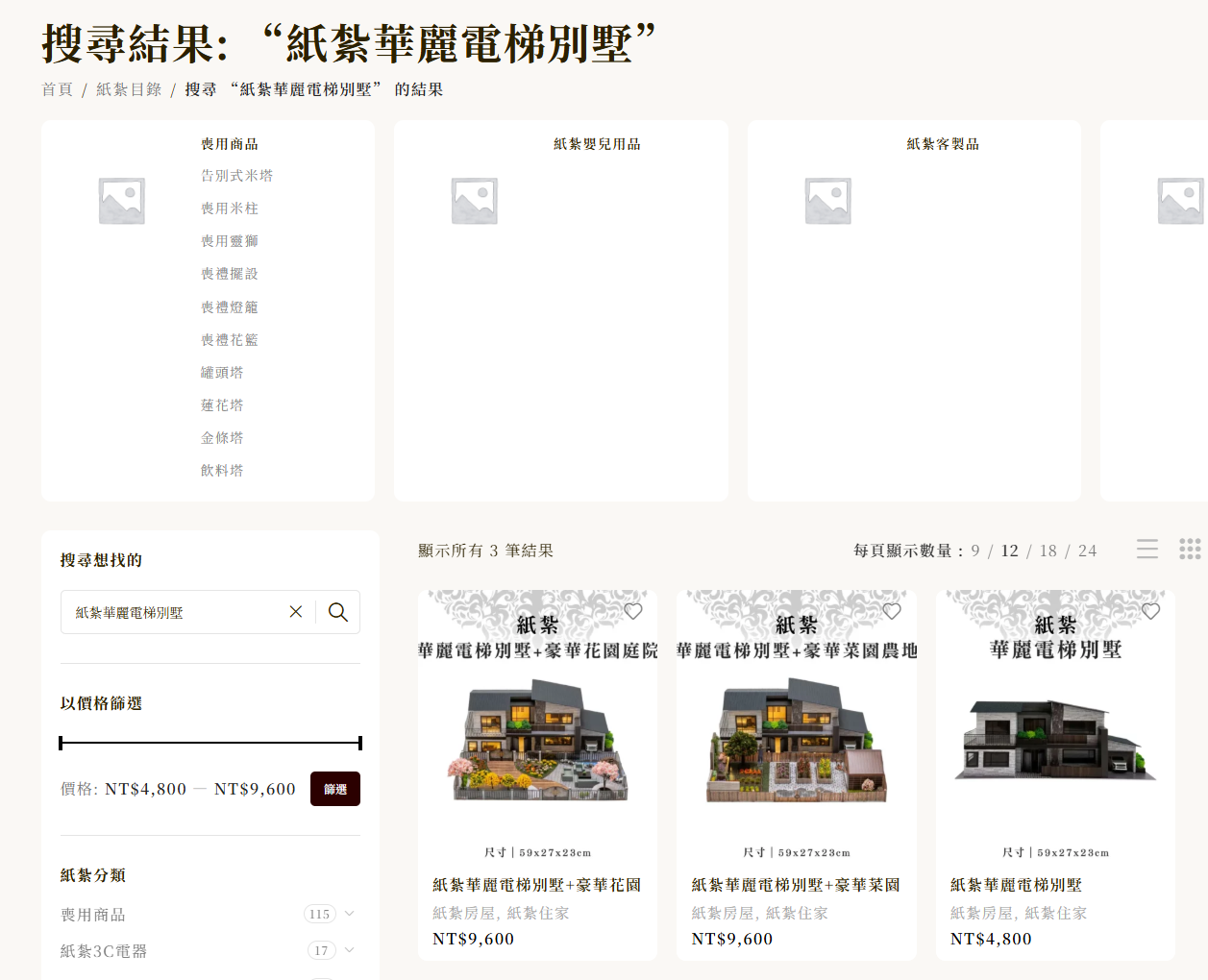
Task: Open 豪華菜園農地 villa product image
Action: (797, 725)
